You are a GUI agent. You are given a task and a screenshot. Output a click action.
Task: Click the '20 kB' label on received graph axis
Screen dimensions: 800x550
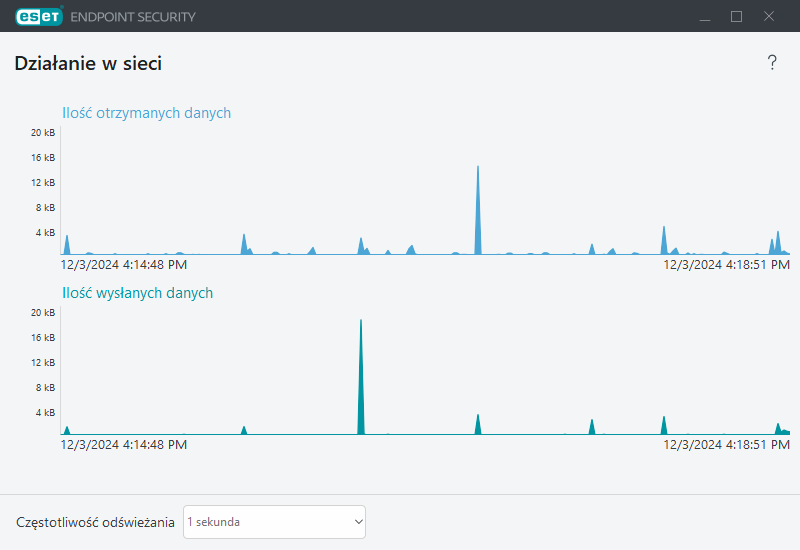pos(43,133)
